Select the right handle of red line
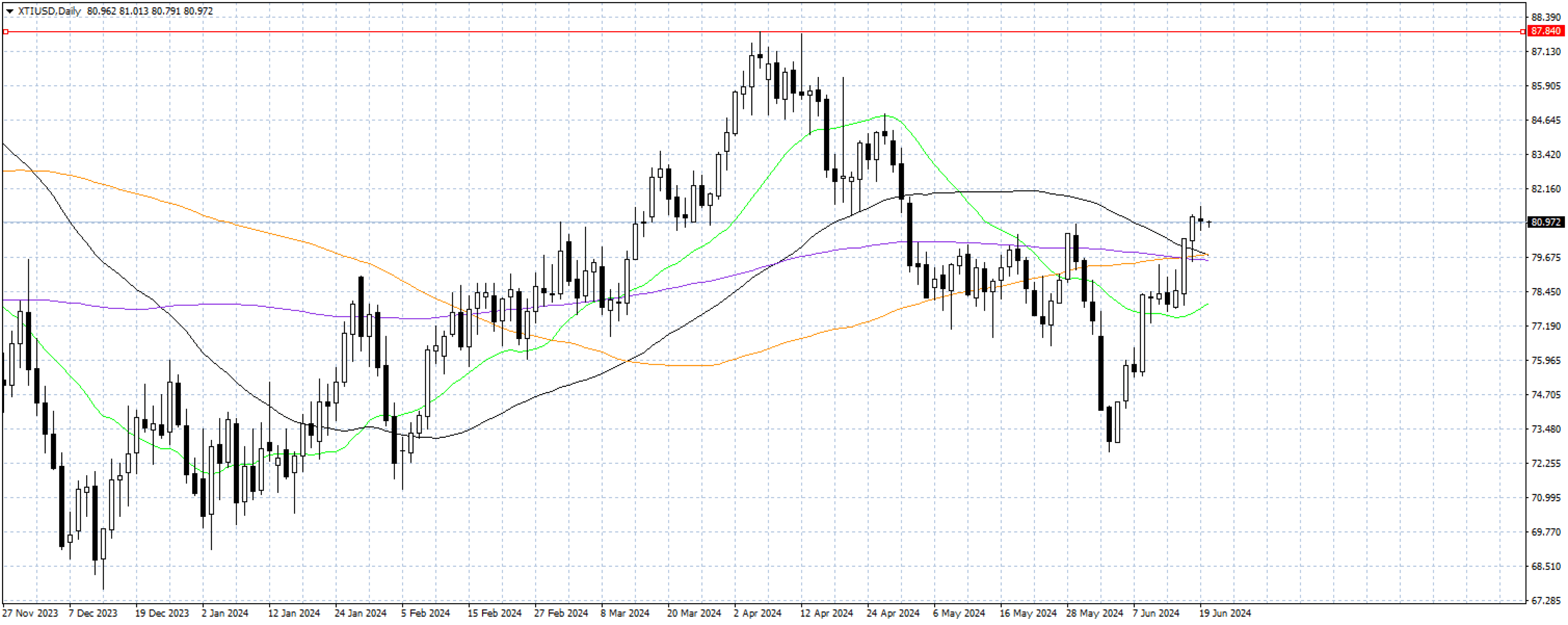This screenshot has width=1568, height=625. point(1523,32)
